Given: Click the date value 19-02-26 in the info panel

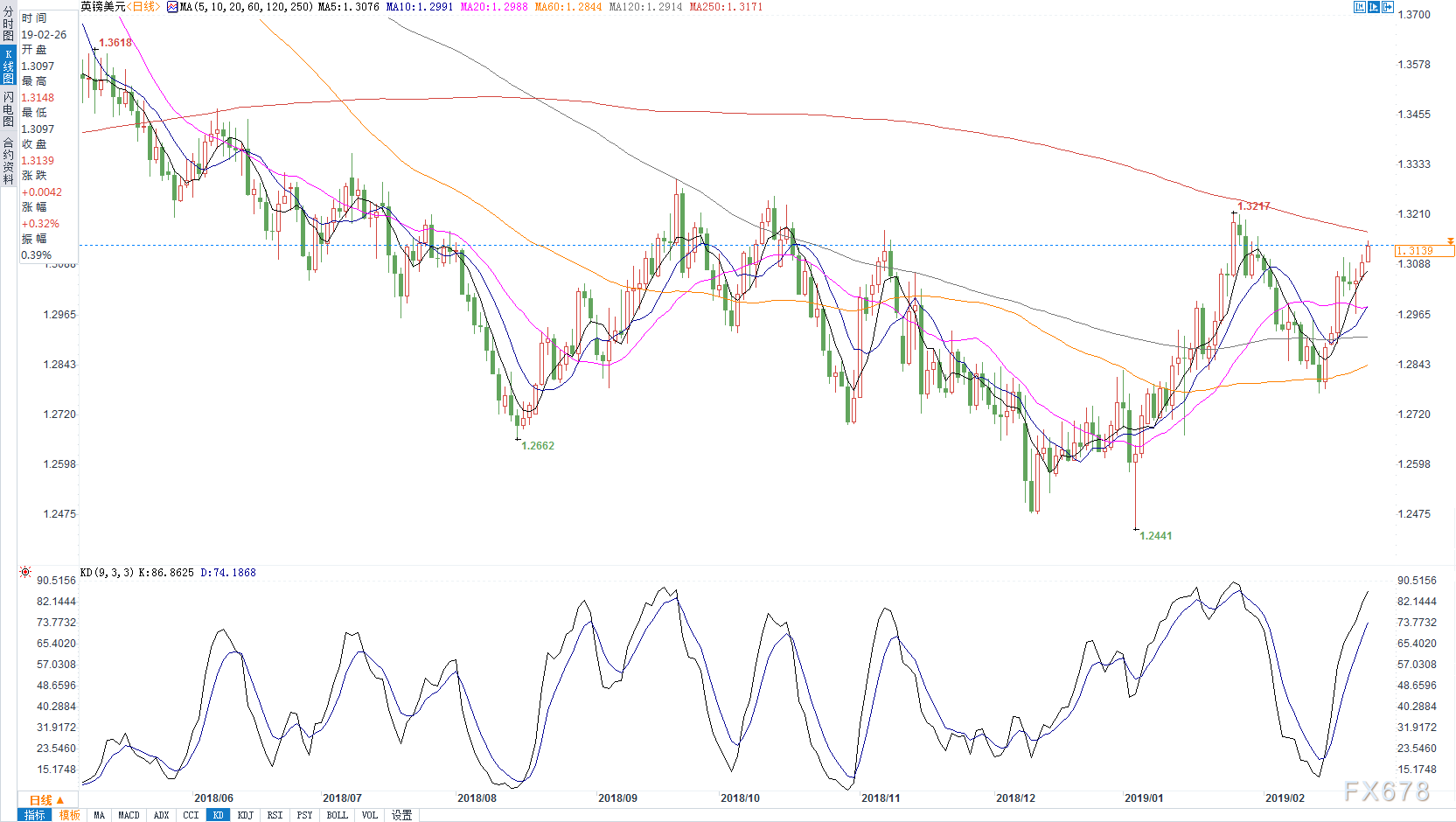Looking at the screenshot, I should [44, 35].
